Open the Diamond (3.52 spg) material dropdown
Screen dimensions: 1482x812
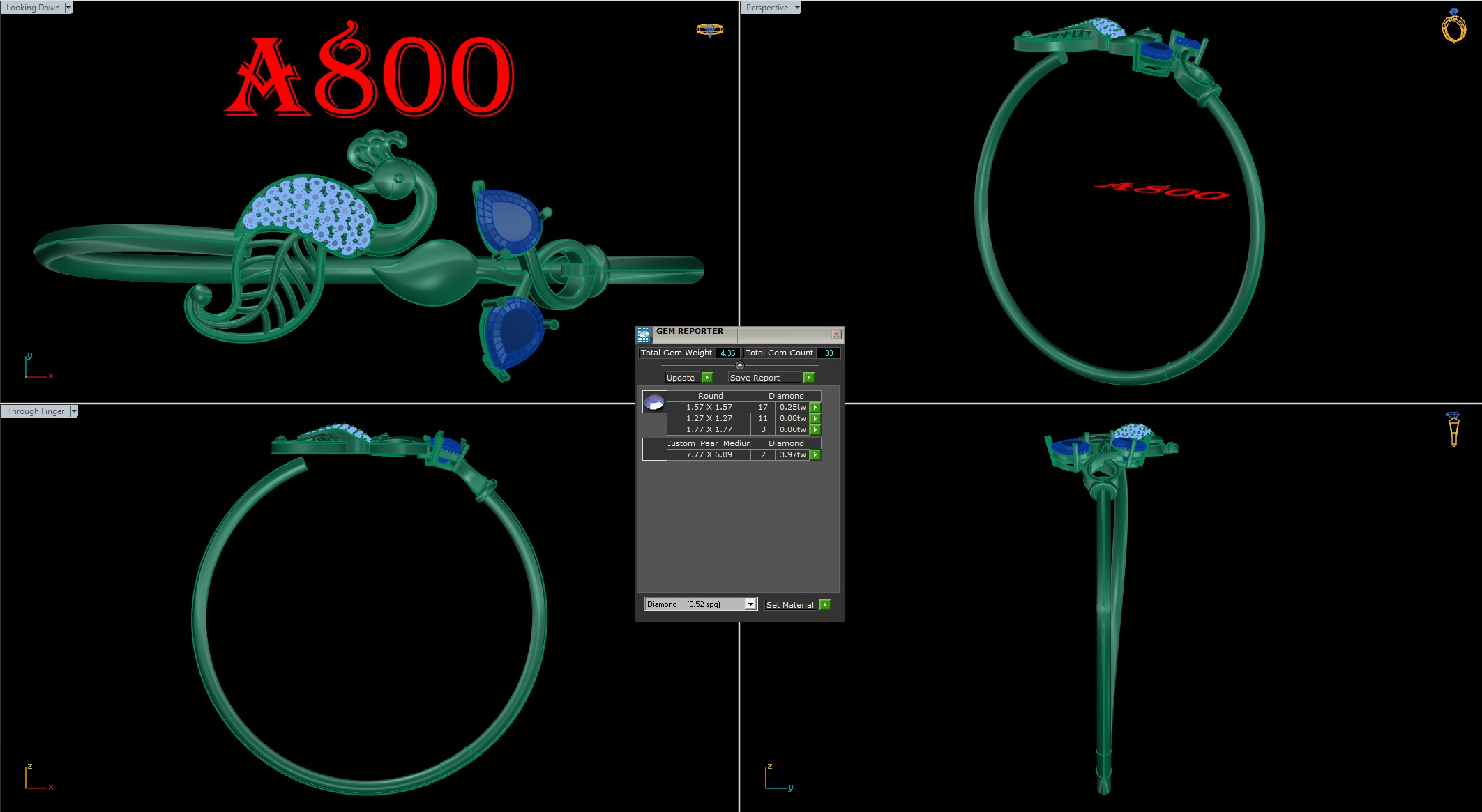pos(750,604)
